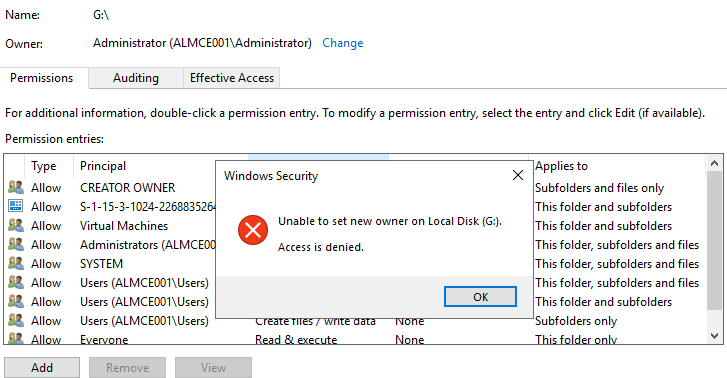
Task: Click the scrollbar down arrow in the list
Action: point(714,335)
